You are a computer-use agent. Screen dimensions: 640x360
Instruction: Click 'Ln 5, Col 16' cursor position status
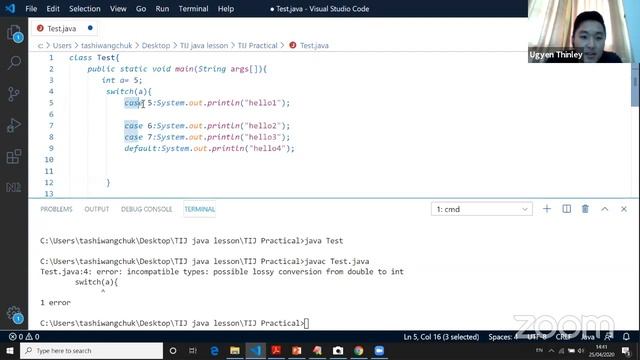click(441, 337)
